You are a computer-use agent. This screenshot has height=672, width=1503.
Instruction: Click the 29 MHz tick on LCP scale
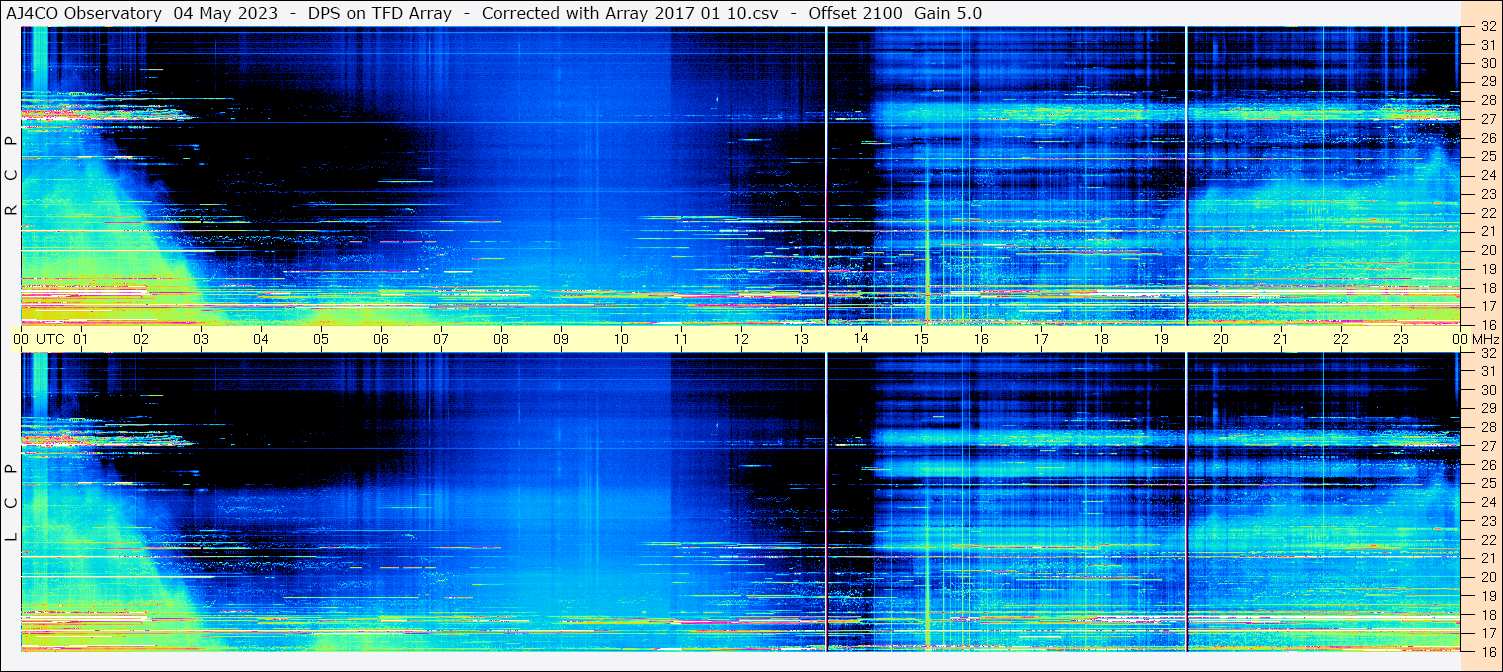pos(1487,409)
